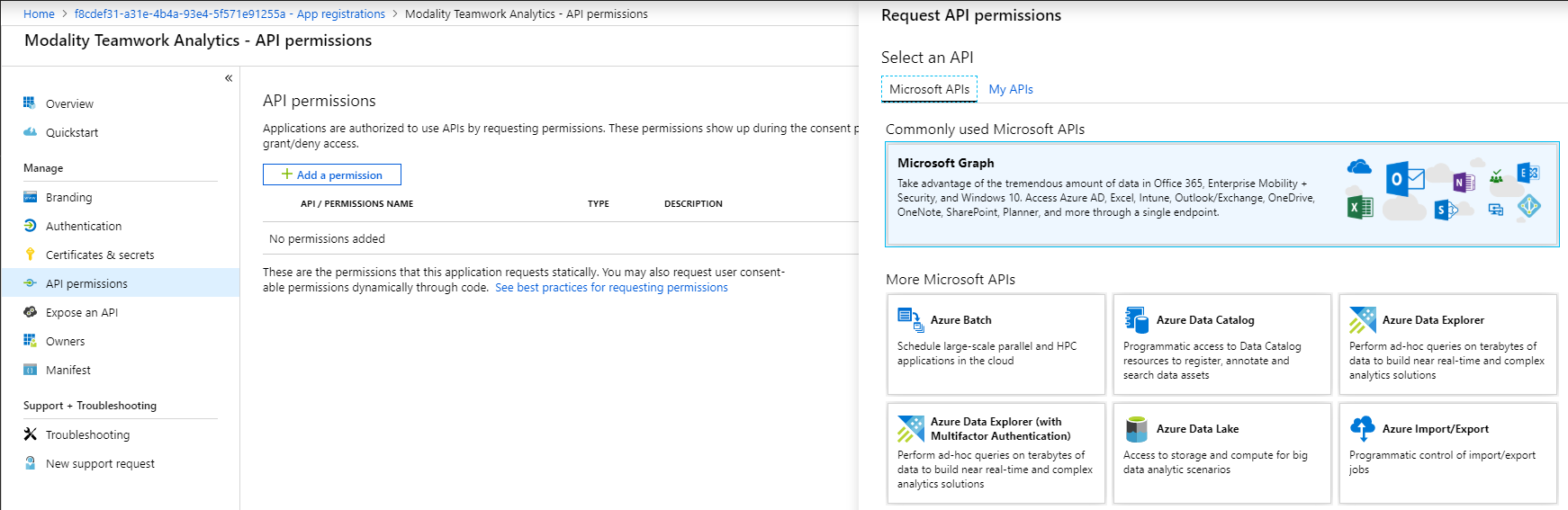Click the Azure Data Lake card icon
This screenshot has width=1568, height=510.
pos(1136,429)
